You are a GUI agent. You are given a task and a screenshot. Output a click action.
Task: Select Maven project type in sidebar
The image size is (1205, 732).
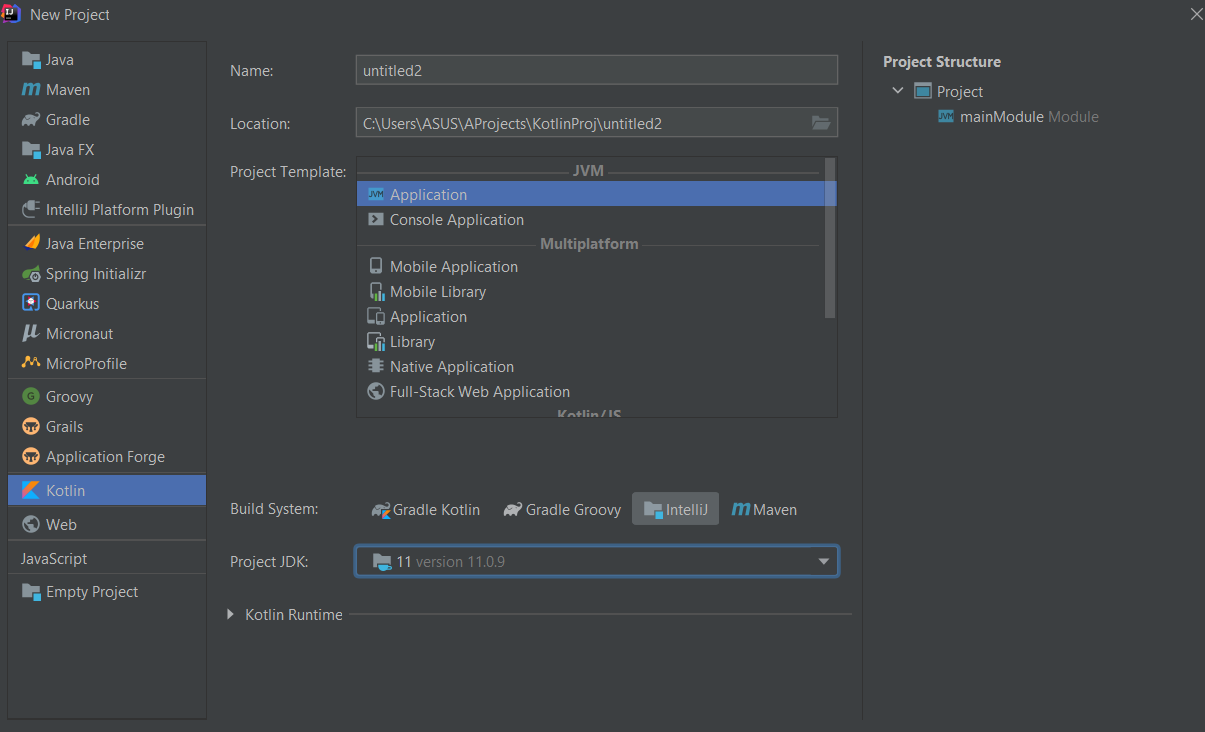67,90
